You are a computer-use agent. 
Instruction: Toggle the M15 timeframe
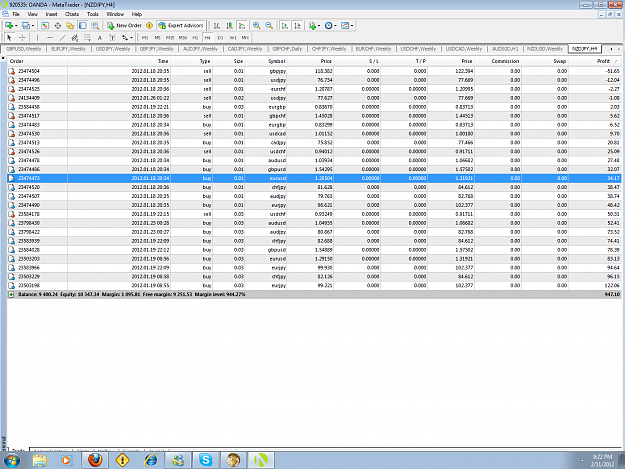[x=170, y=37]
